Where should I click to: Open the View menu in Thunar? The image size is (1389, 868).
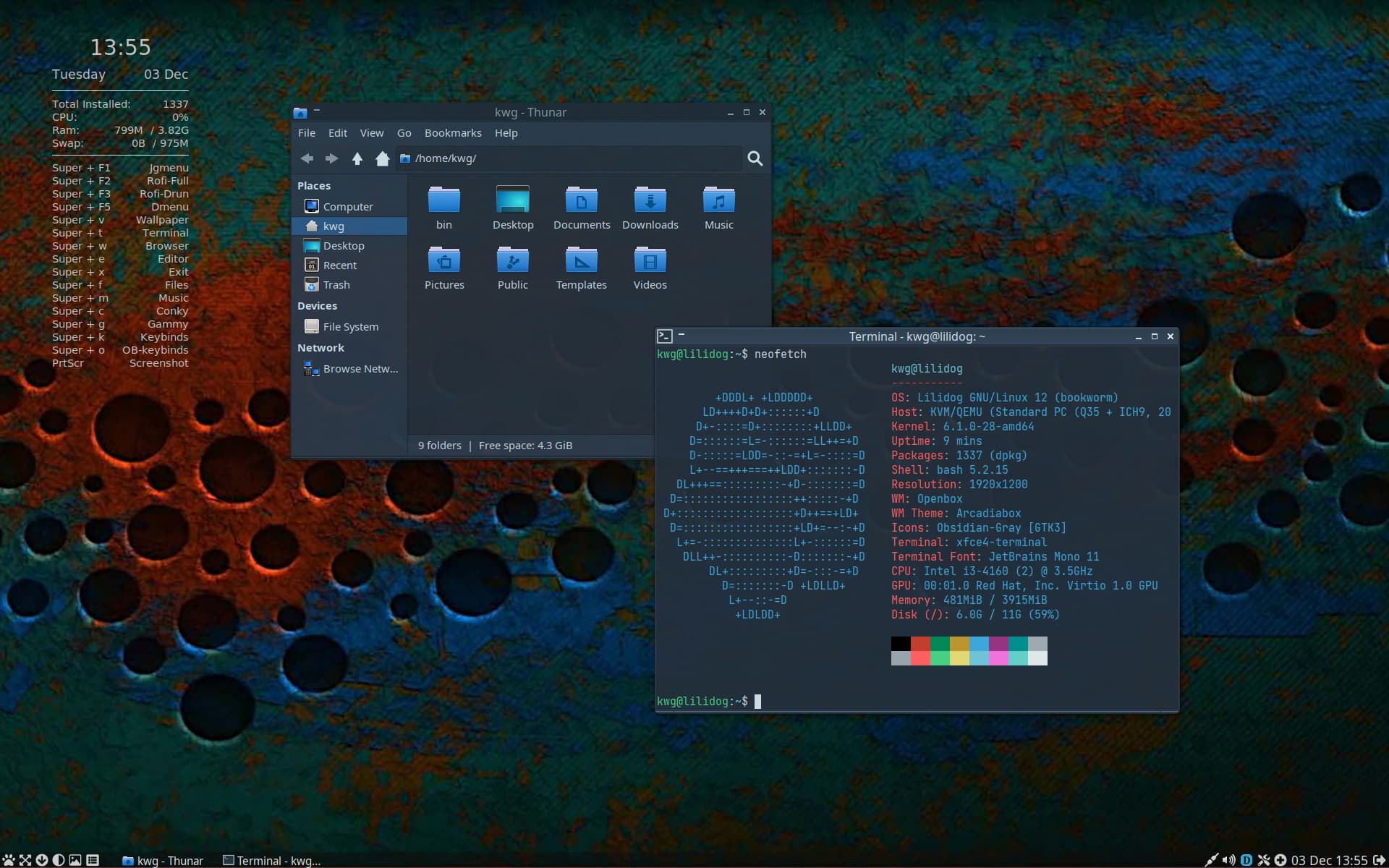(x=372, y=133)
